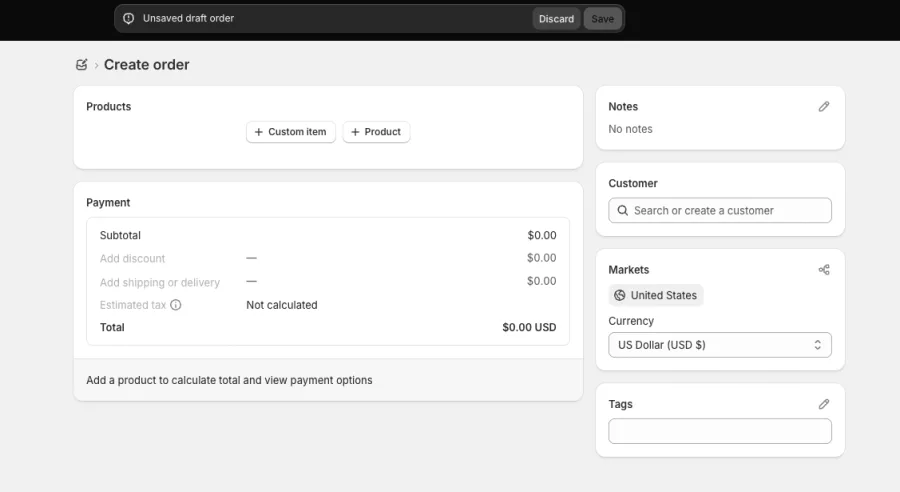Add a Product to the order
900x492 pixels.
tap(376, 132)
